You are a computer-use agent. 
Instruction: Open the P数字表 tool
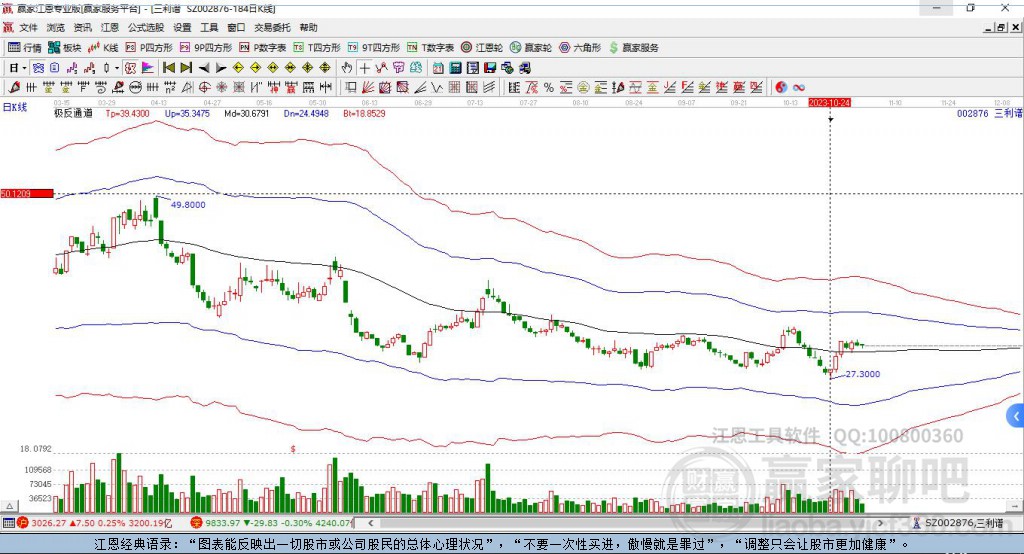(x=263, y=48)
